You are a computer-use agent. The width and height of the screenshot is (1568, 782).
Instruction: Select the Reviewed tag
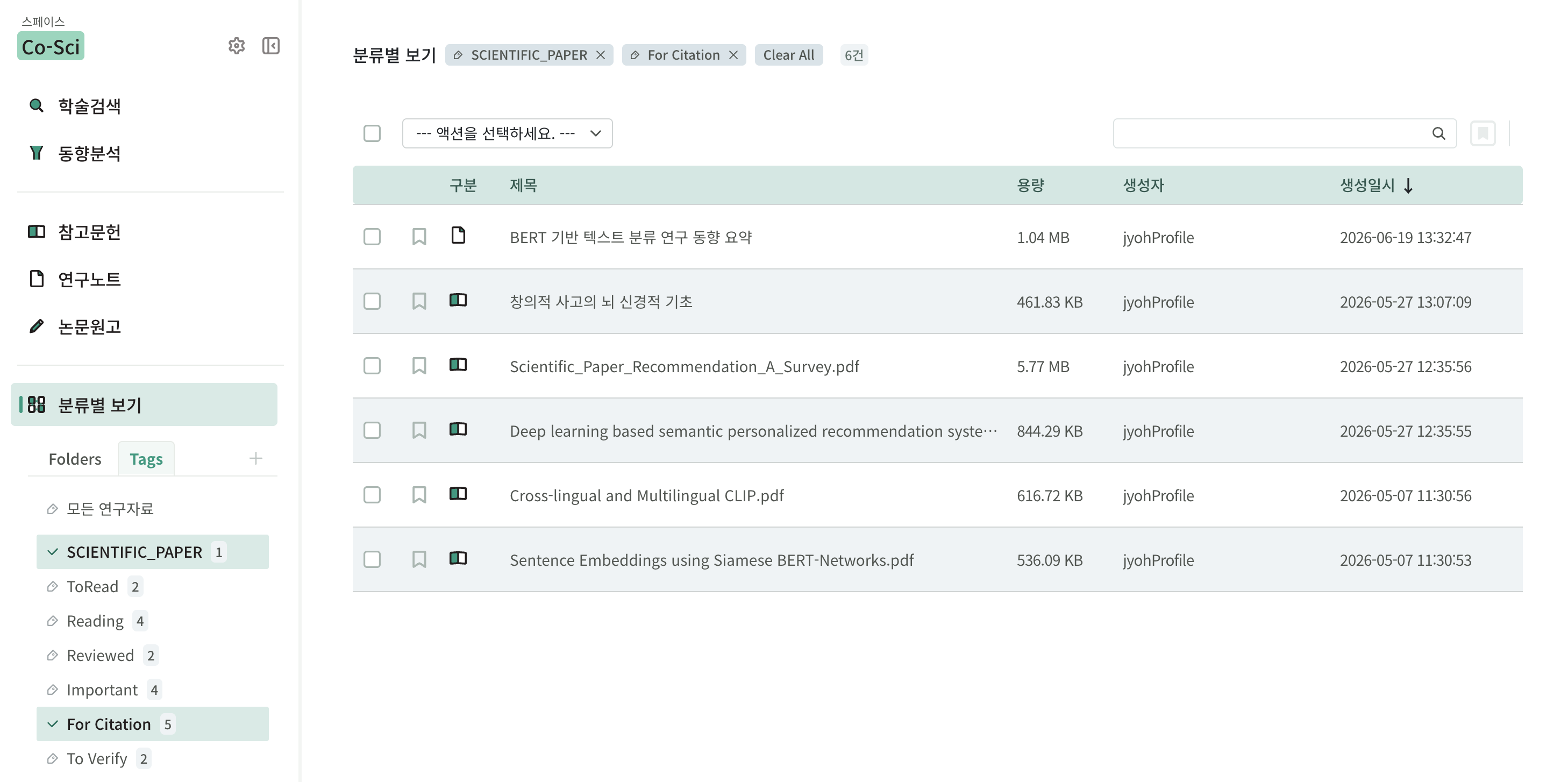[x=101, y=655]
